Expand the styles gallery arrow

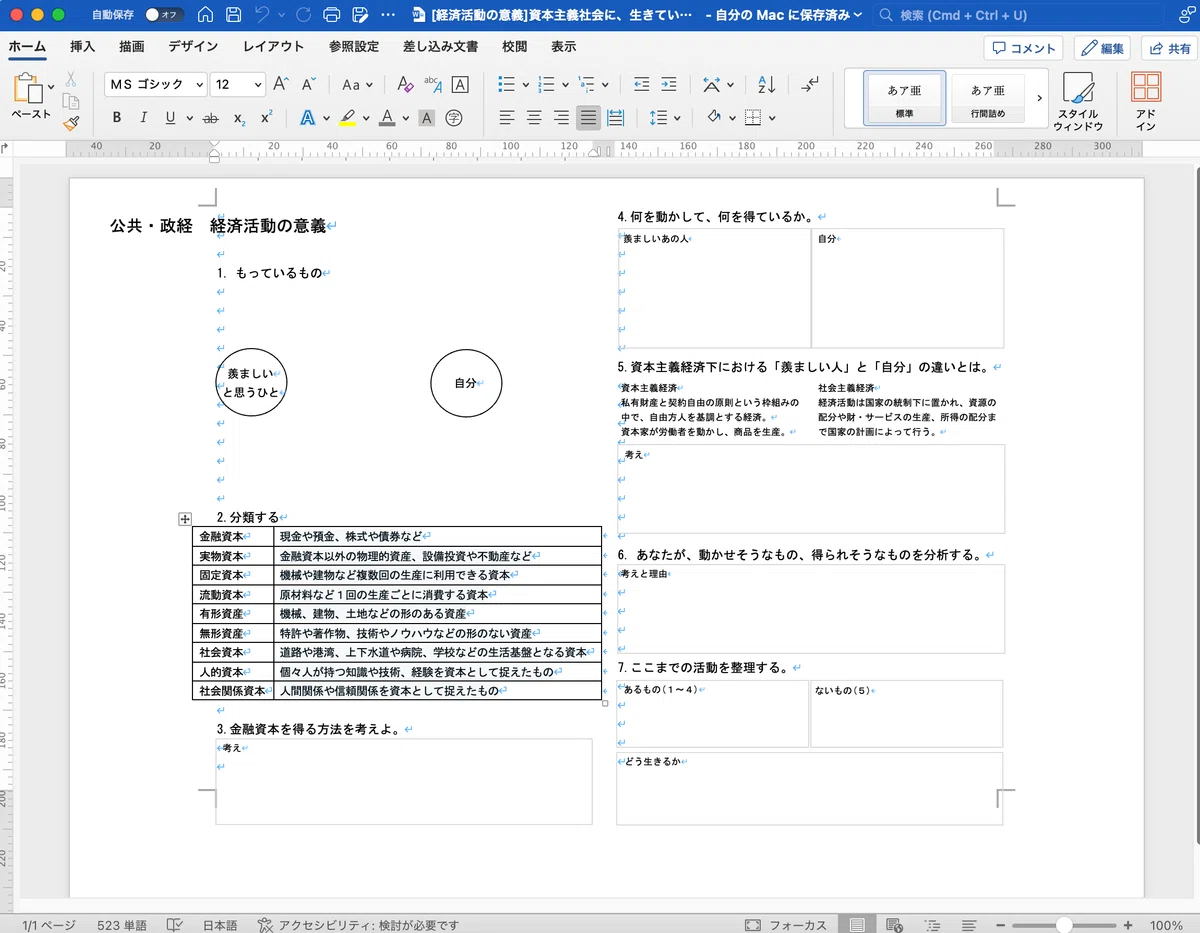1039,98
